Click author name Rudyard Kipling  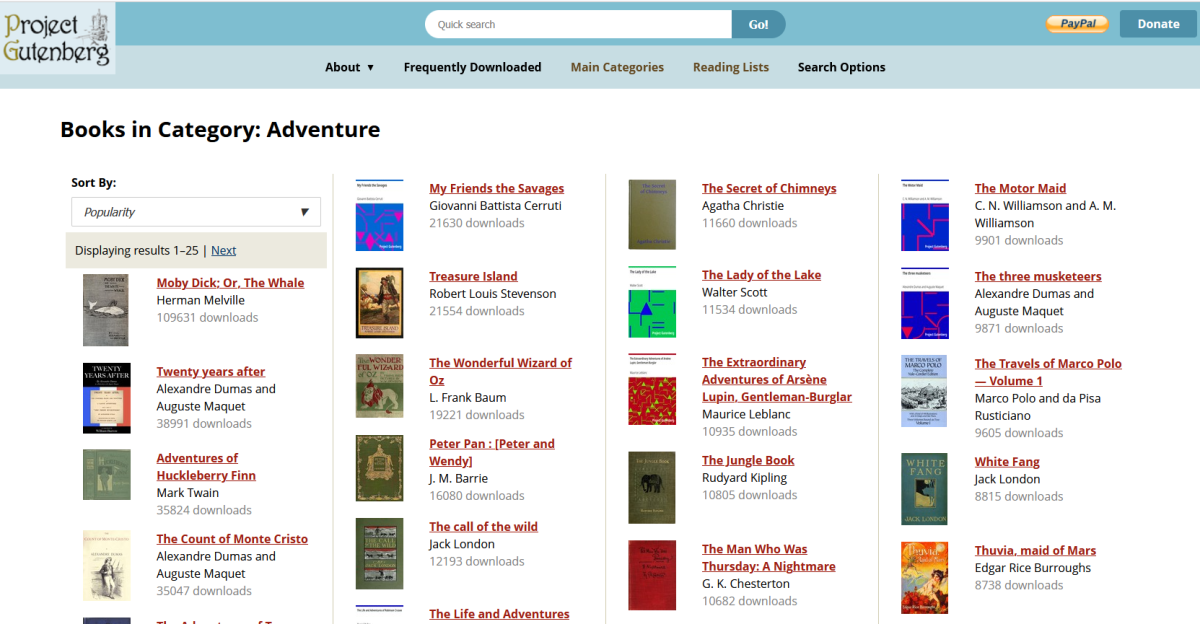[744, 478]
